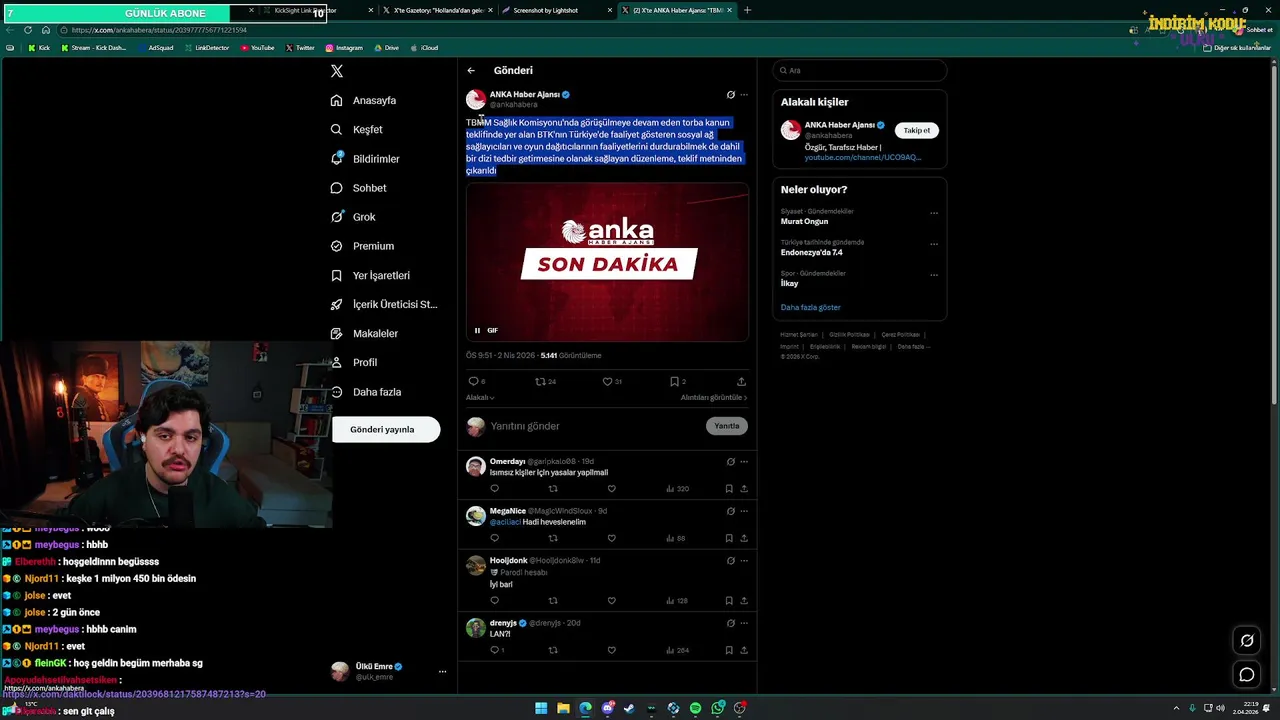
Task: Repost Omerdayı's reply
Action: 553,489
